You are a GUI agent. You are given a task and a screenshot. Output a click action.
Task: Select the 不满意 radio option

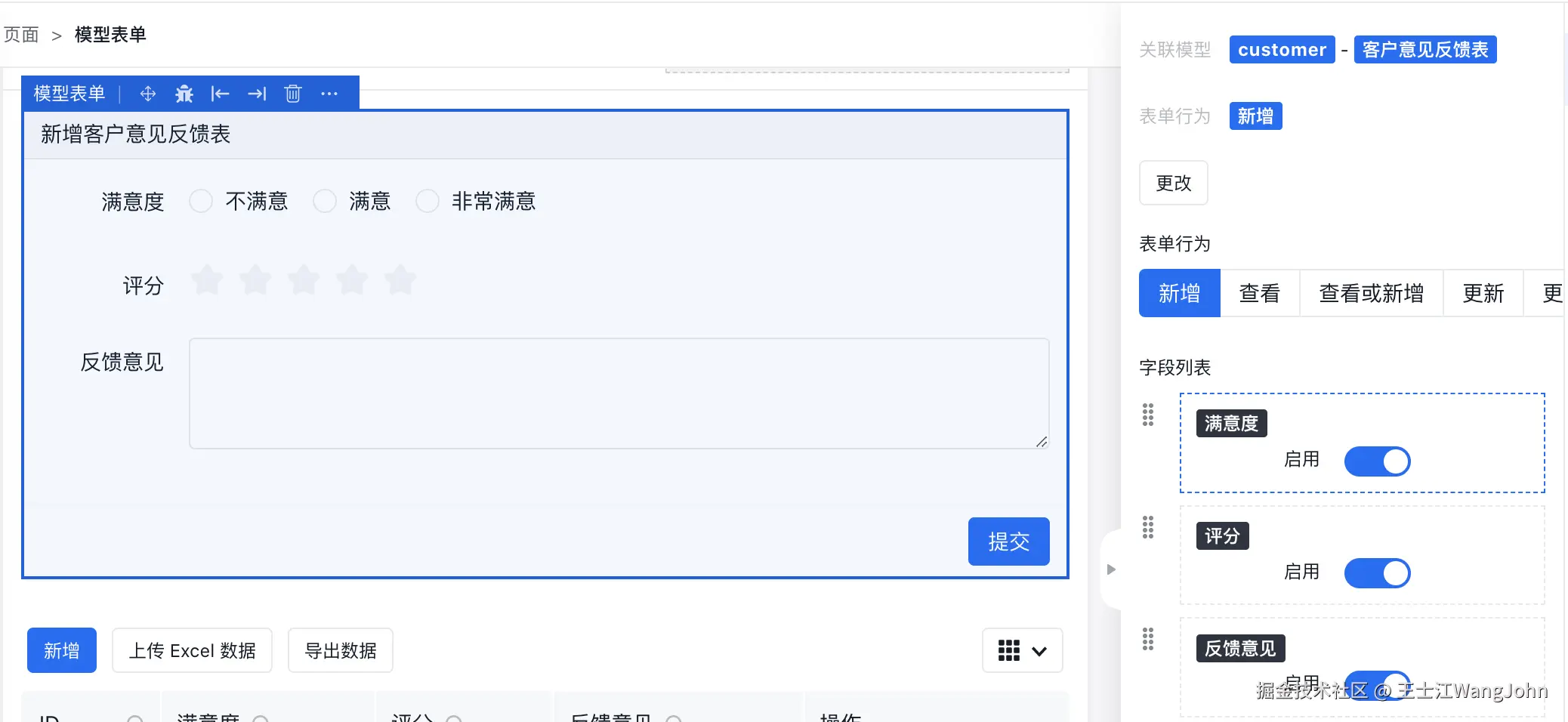200,200
